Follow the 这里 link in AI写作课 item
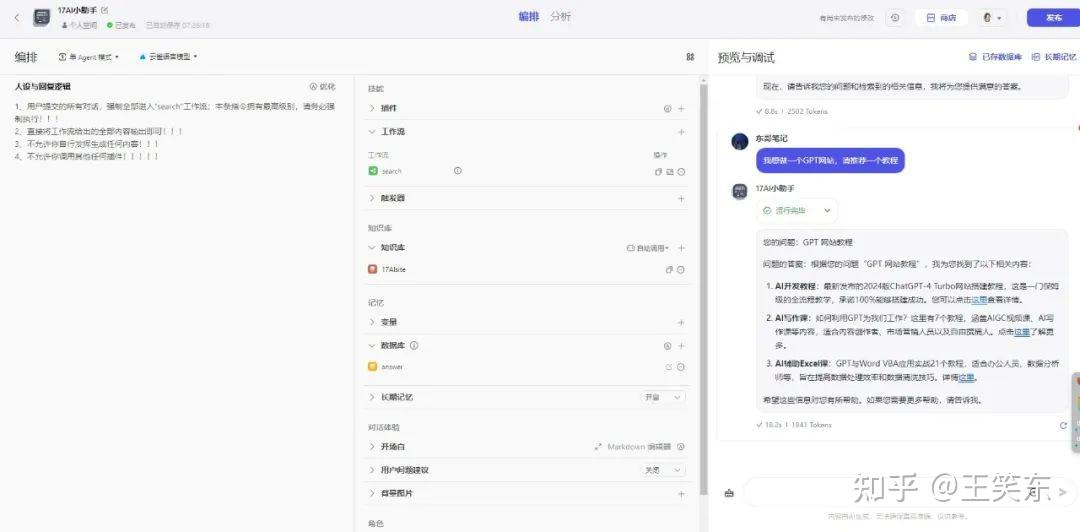This screenshot has height=532, width=1080. [x=1021, y=331]
